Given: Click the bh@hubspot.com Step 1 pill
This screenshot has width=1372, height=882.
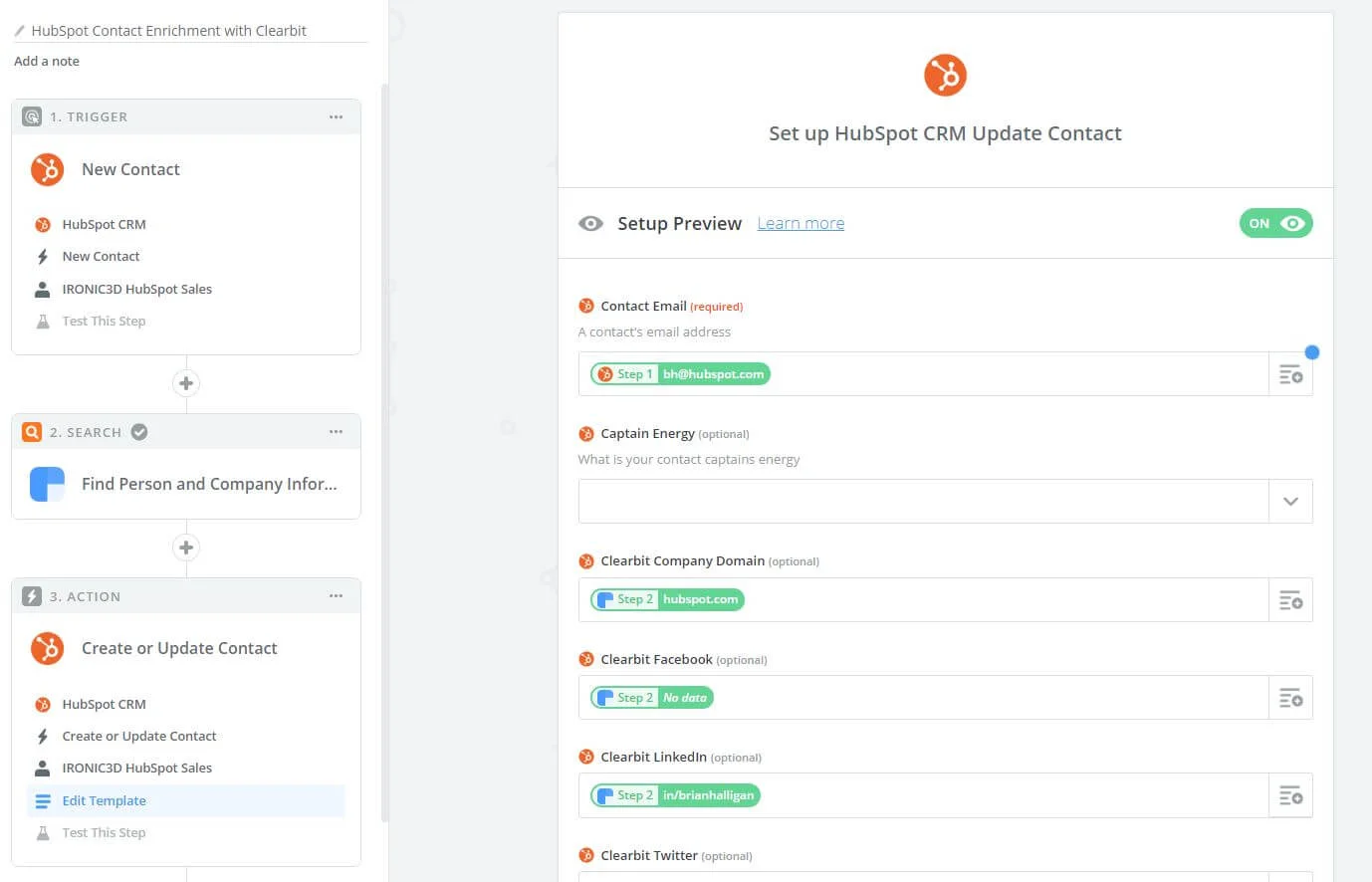Looking at the screenshot, I should tap(680, 374).
